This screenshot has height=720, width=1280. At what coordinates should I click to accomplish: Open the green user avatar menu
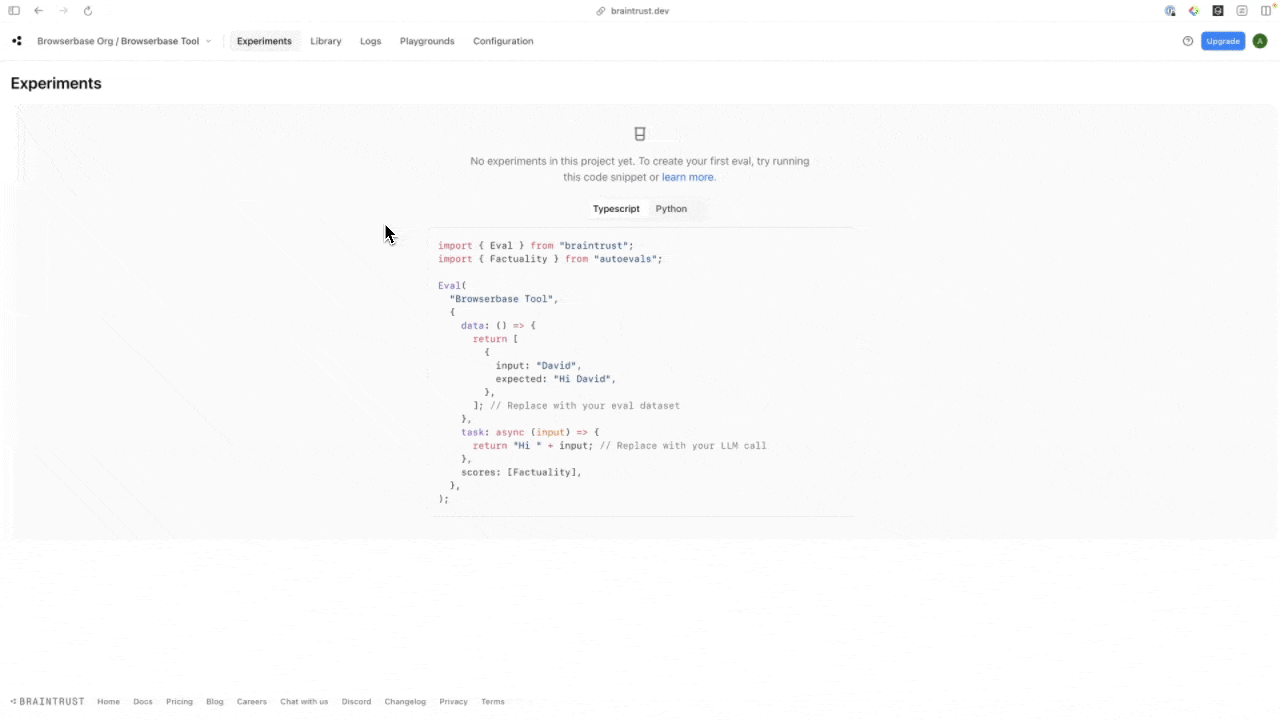tap(1260, 41)
